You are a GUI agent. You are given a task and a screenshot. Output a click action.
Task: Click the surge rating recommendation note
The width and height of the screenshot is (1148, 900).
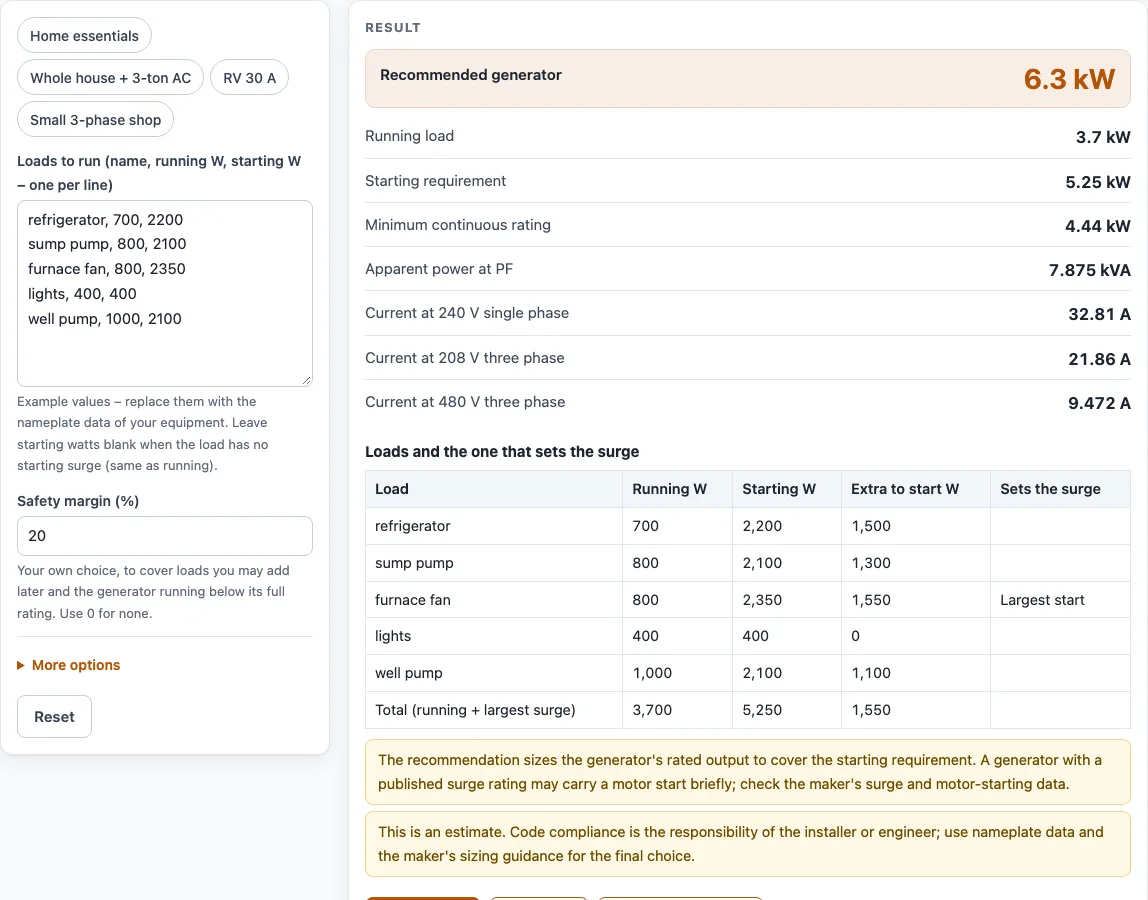748,772
